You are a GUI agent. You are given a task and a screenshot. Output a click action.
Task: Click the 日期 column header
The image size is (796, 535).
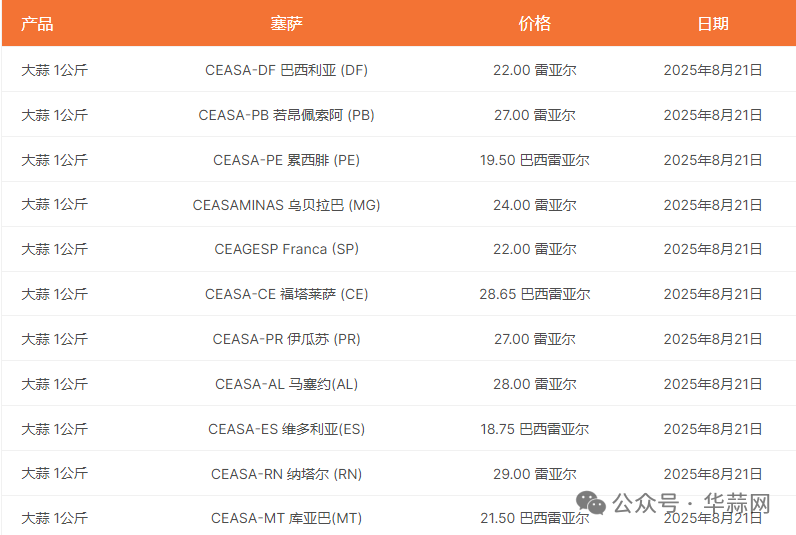tap(712, 24)
